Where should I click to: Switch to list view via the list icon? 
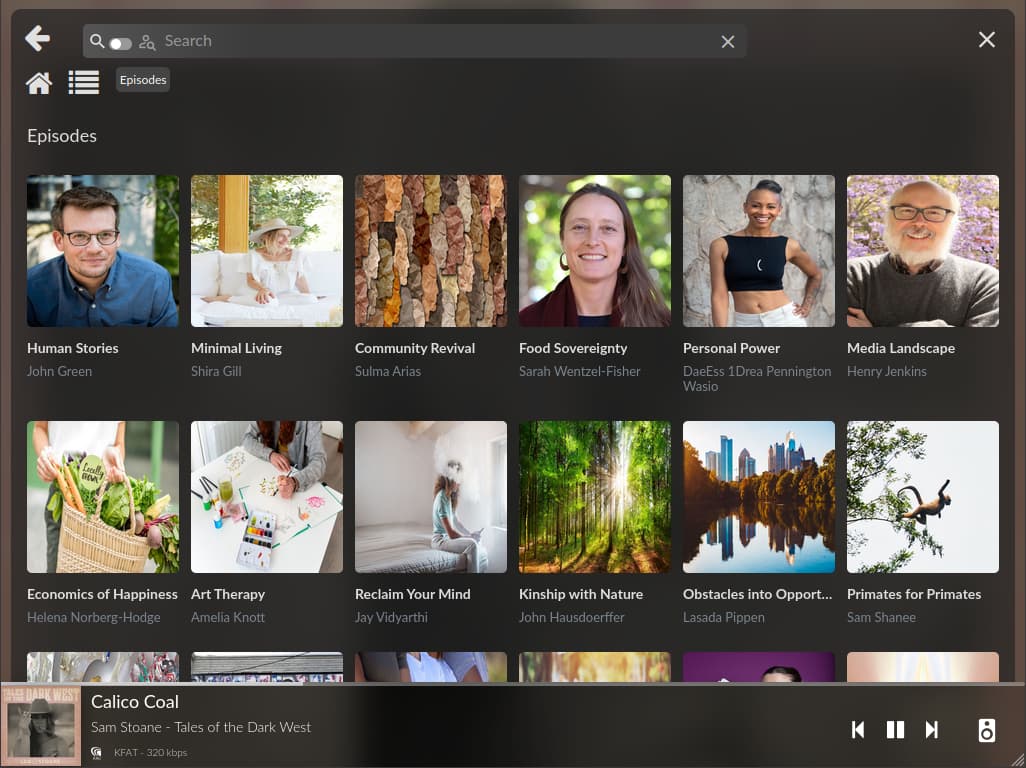(84, 83)
